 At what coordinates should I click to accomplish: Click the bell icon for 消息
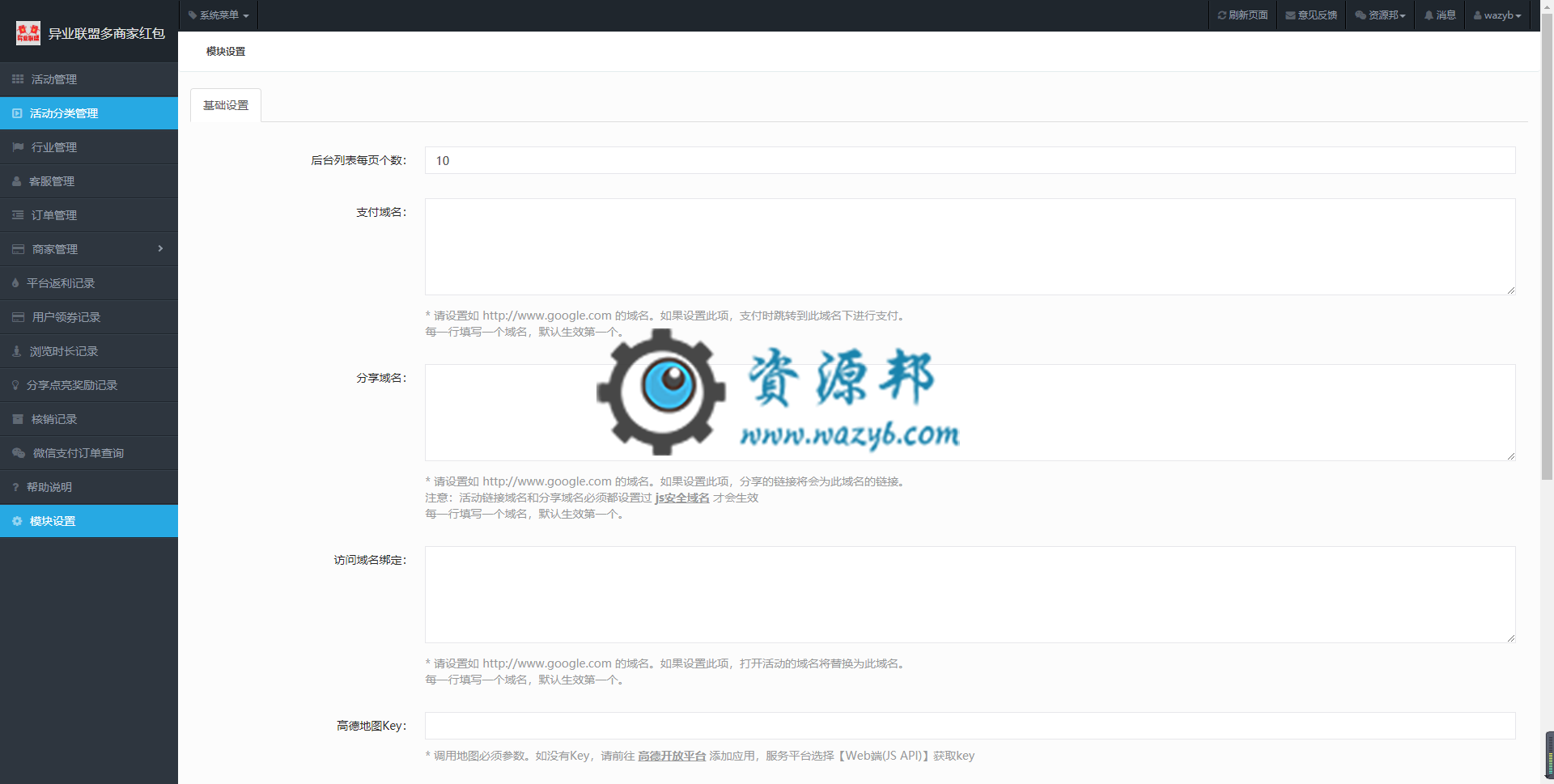(x=1429, y=15)
